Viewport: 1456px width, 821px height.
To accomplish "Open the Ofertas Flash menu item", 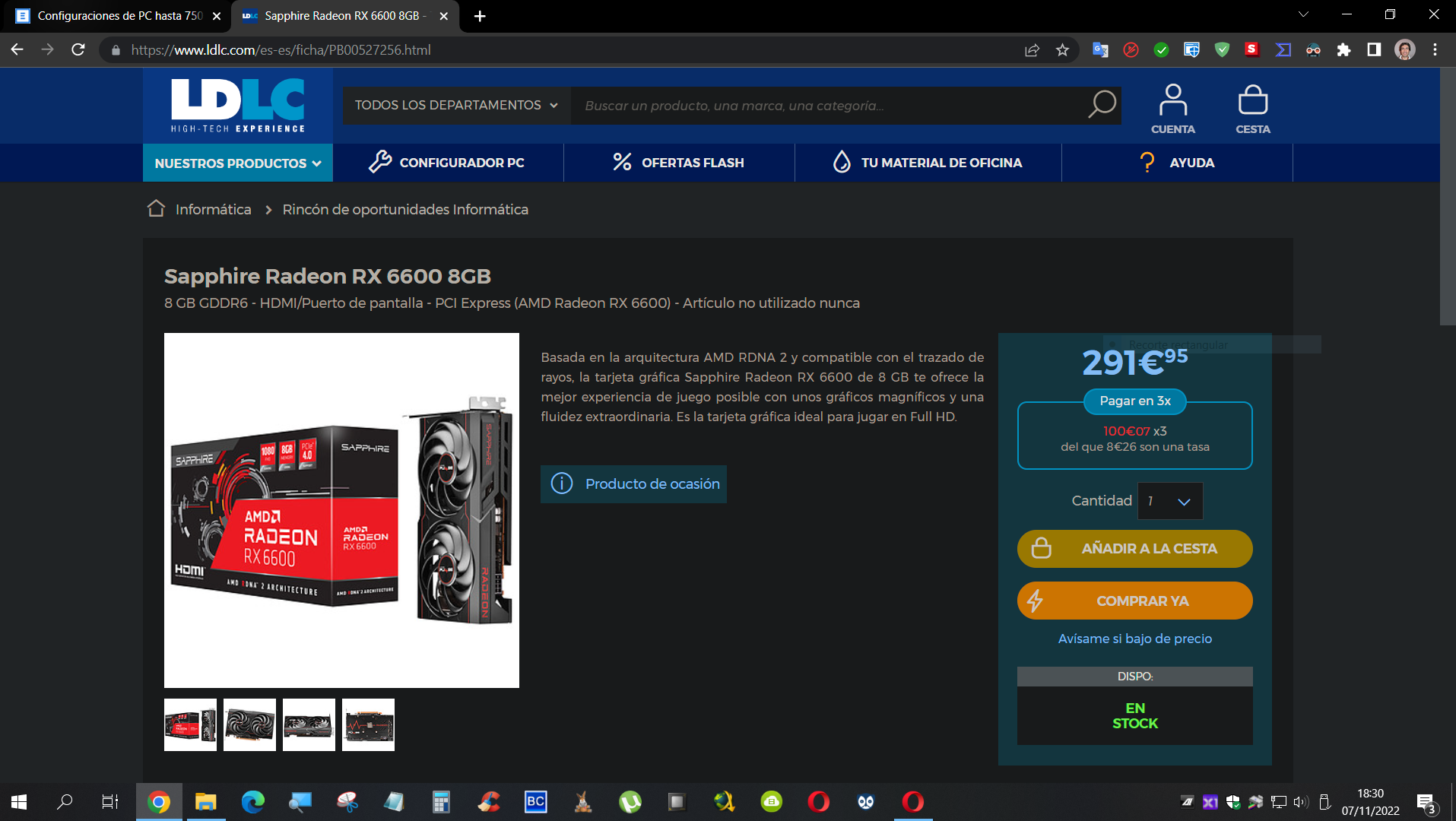I will click(678, 163).
